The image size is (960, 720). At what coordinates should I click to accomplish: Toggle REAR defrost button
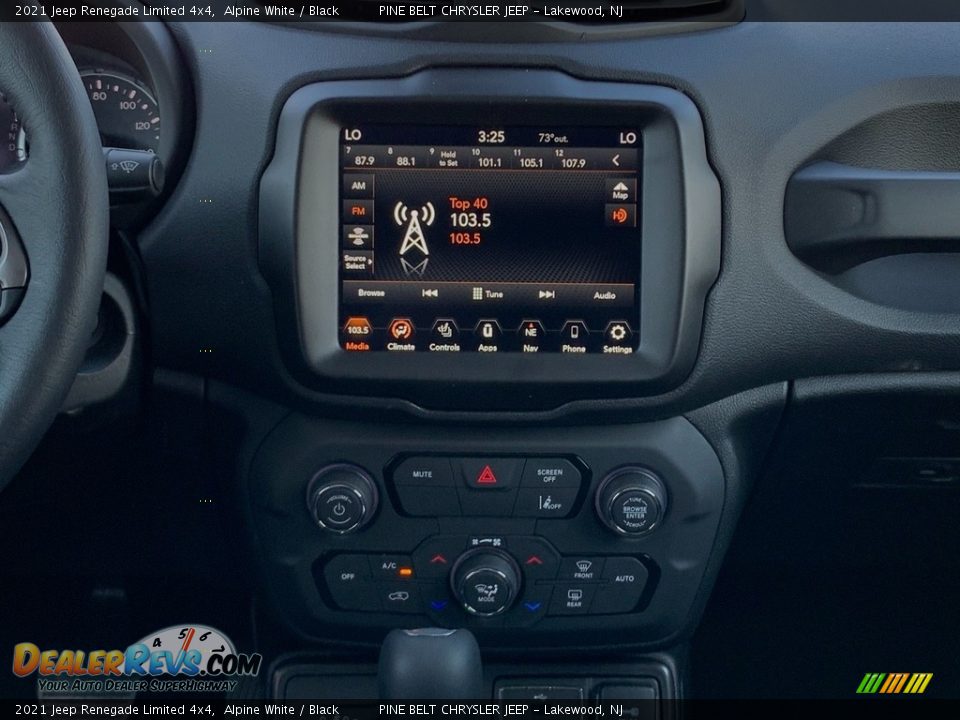[x=574, y=598]
